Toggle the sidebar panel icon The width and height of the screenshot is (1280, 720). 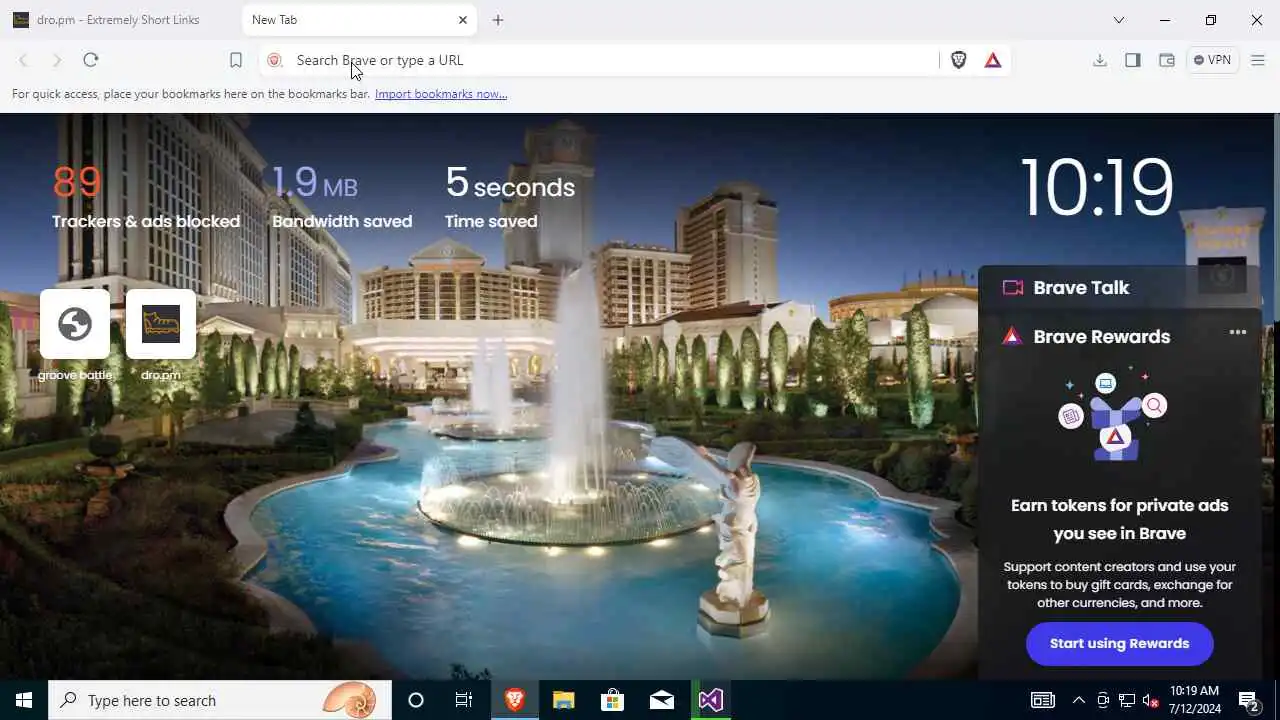[x=1133, y=60]
